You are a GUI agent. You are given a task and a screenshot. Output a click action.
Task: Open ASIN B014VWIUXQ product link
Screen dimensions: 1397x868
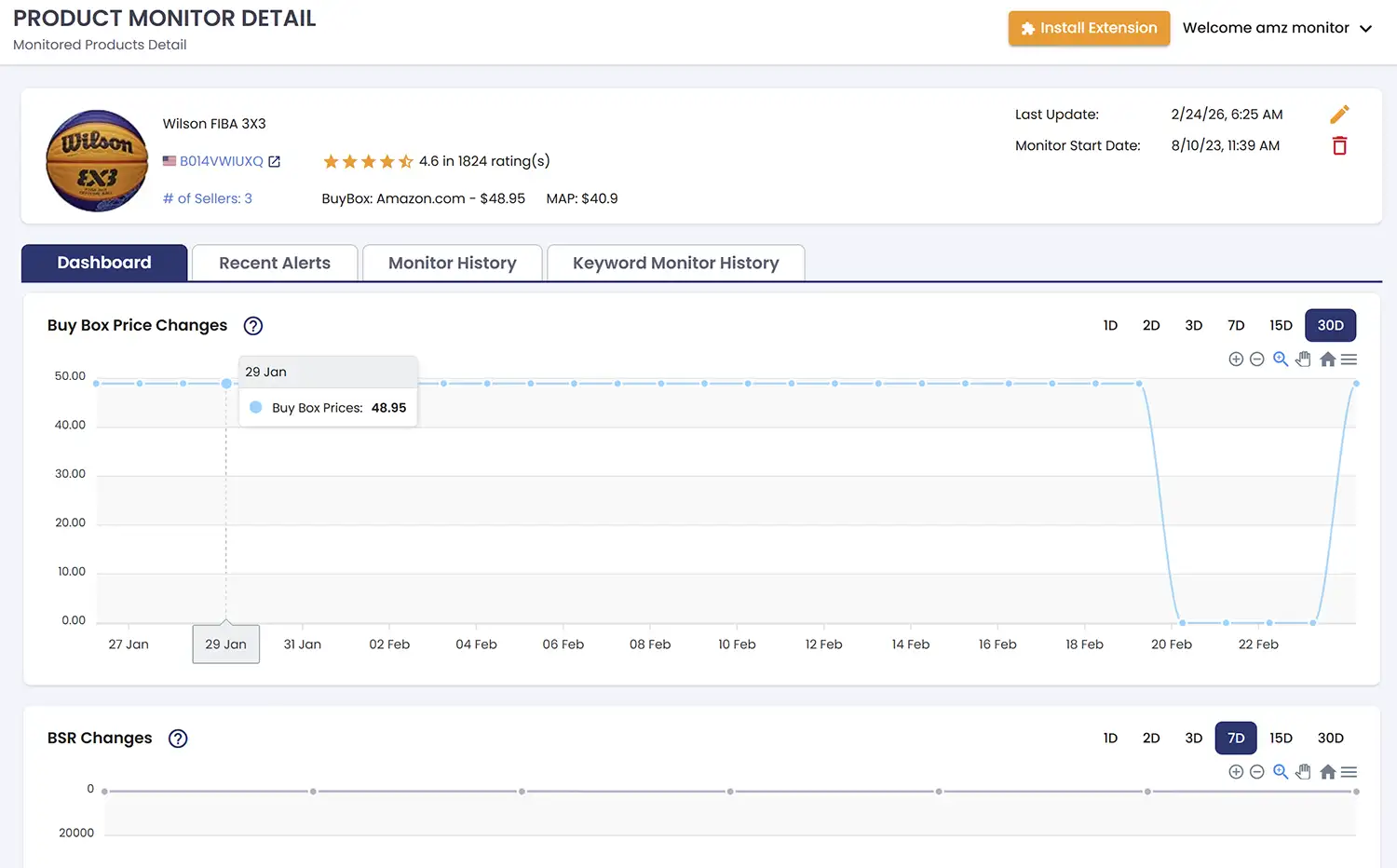(x=222, y=161)
